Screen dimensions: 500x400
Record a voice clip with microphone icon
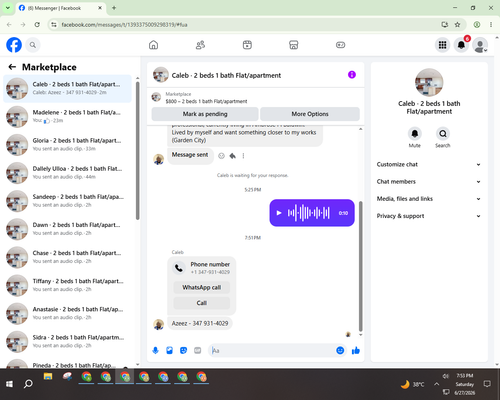(155, 350)
